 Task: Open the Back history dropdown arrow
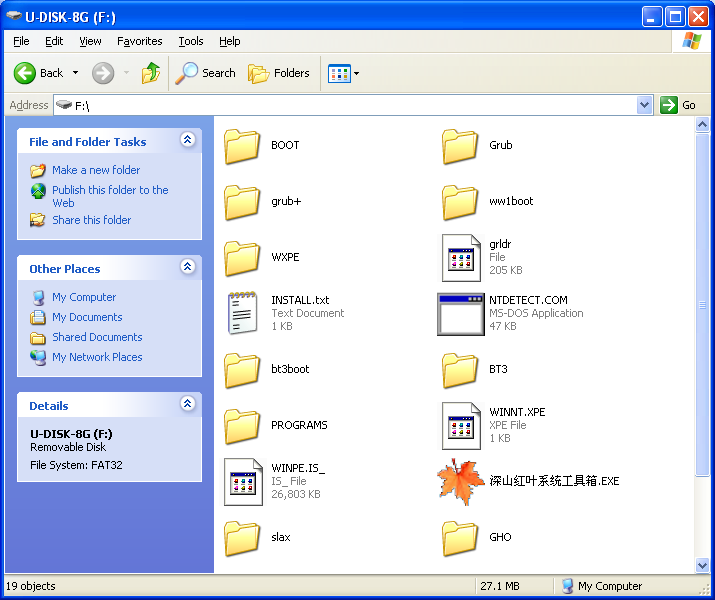[76, 73]
